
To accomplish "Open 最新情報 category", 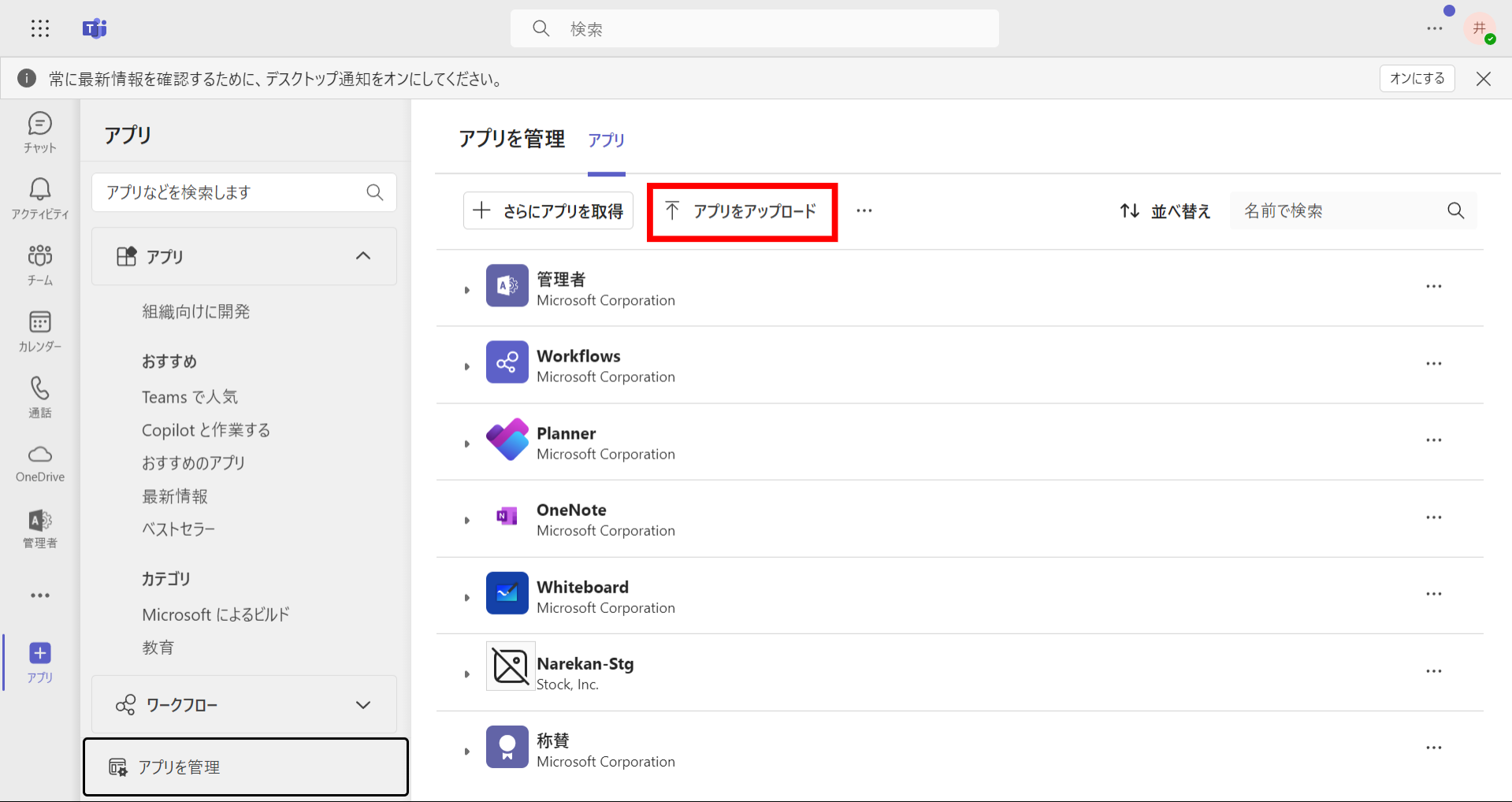I will [x=174, y=496].
